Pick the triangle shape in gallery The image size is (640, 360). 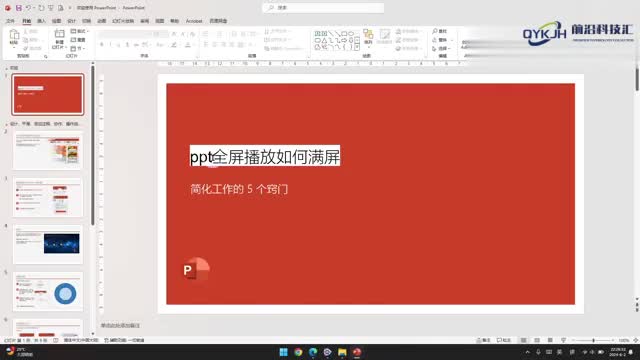point(324,40)
